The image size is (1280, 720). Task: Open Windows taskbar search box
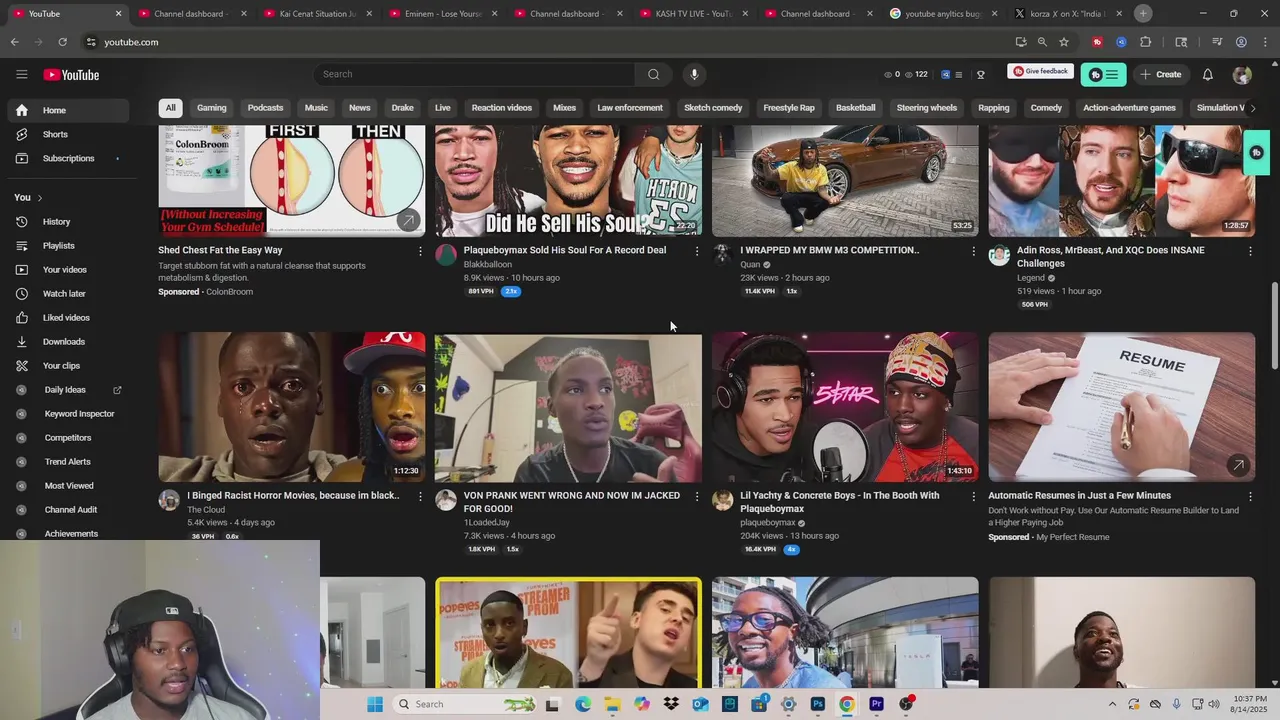463,704
